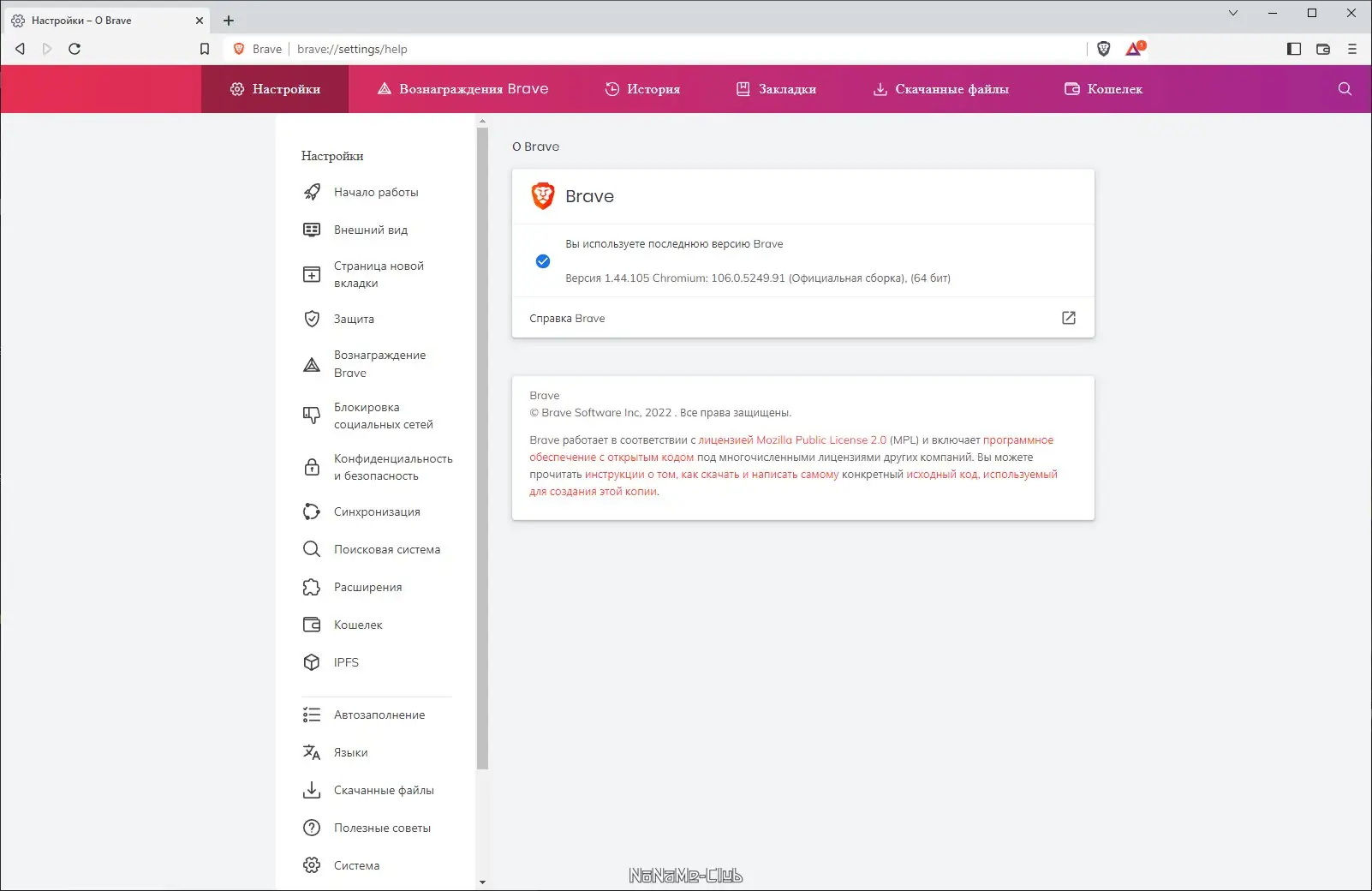Viewport: 1372px width, 891px height.
Task: Click the list icon for Автозаполнение
Action: [312, 715]
